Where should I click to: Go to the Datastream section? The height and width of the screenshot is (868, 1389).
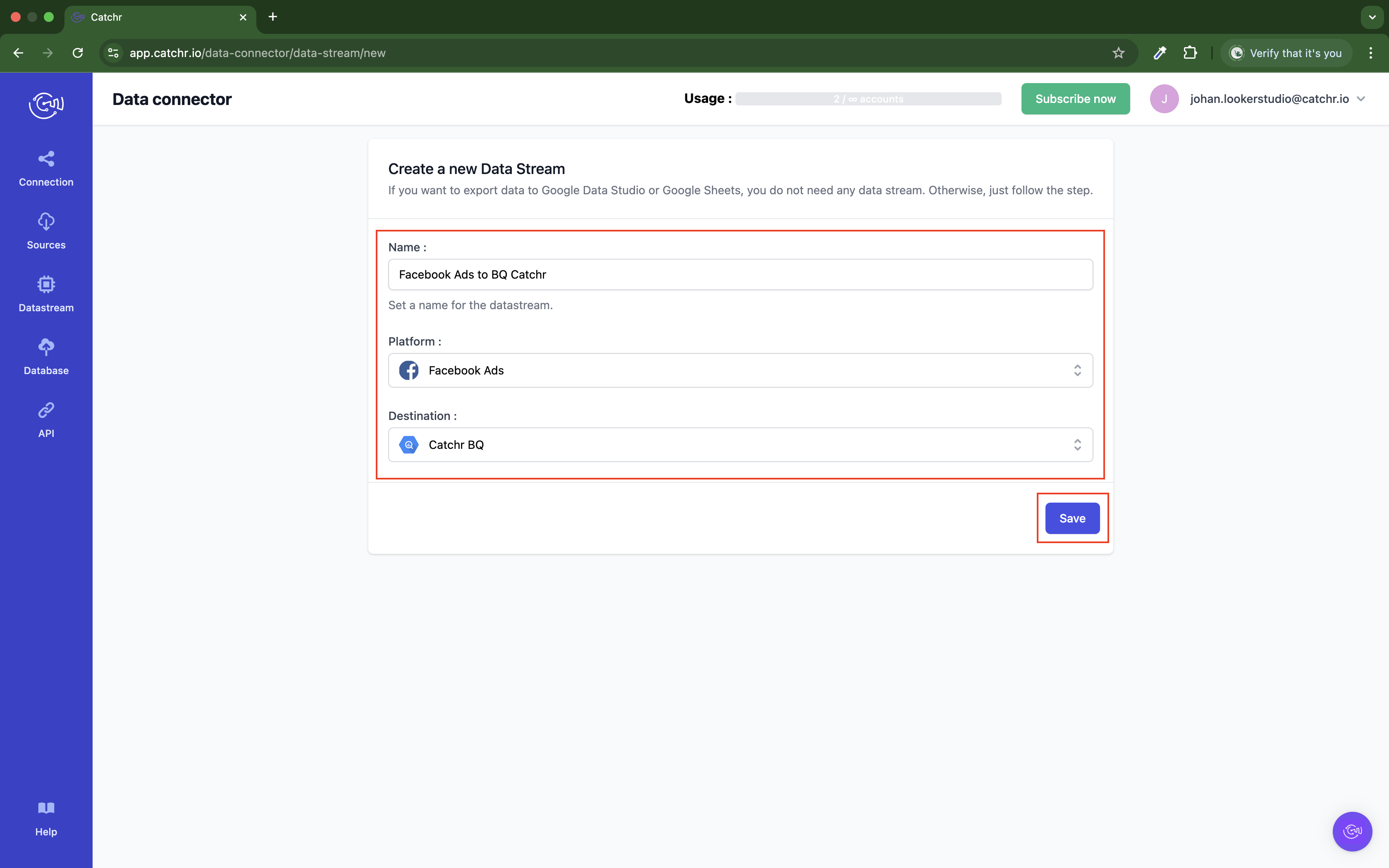tap(46, 294)
